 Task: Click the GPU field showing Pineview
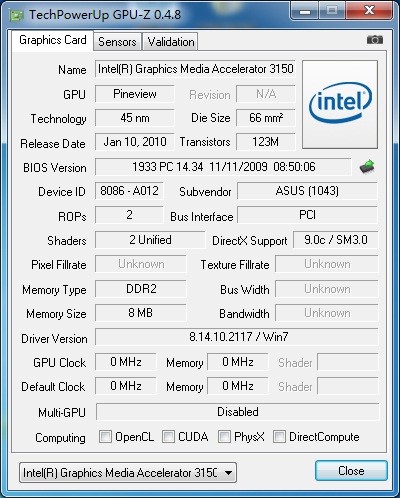(x=135, y=94)
